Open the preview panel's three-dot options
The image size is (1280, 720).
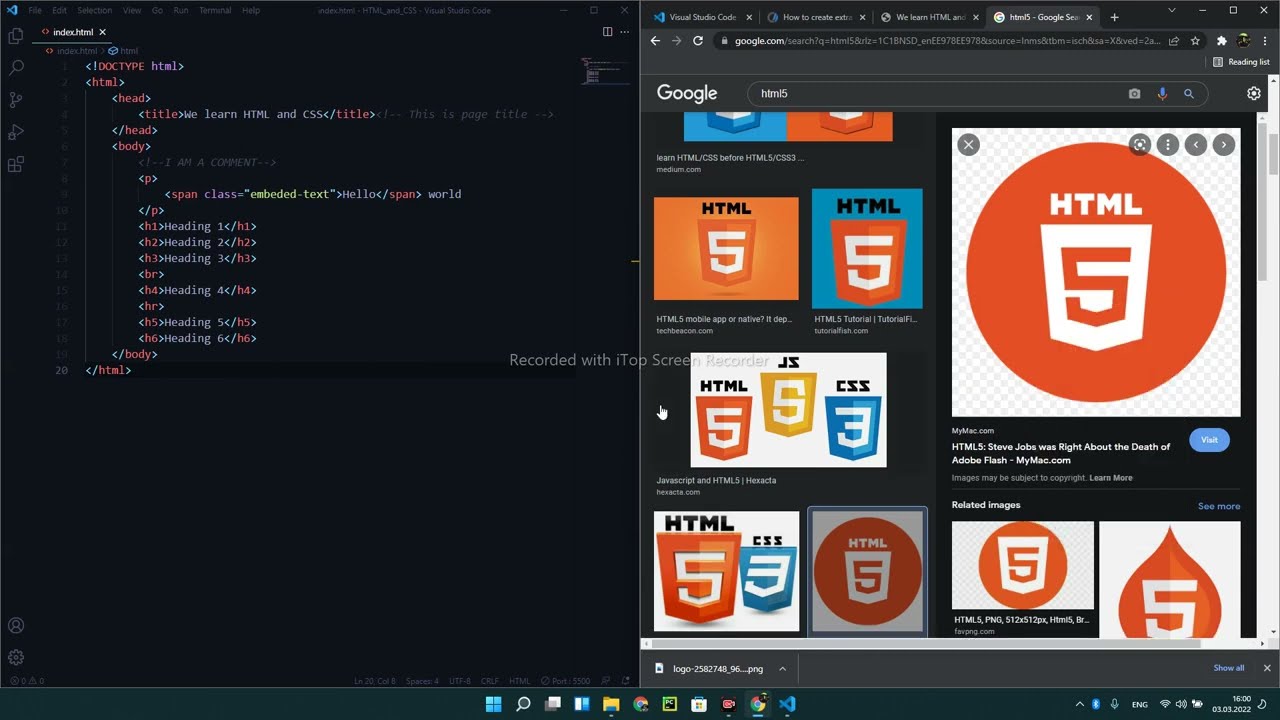[1167, 145]
